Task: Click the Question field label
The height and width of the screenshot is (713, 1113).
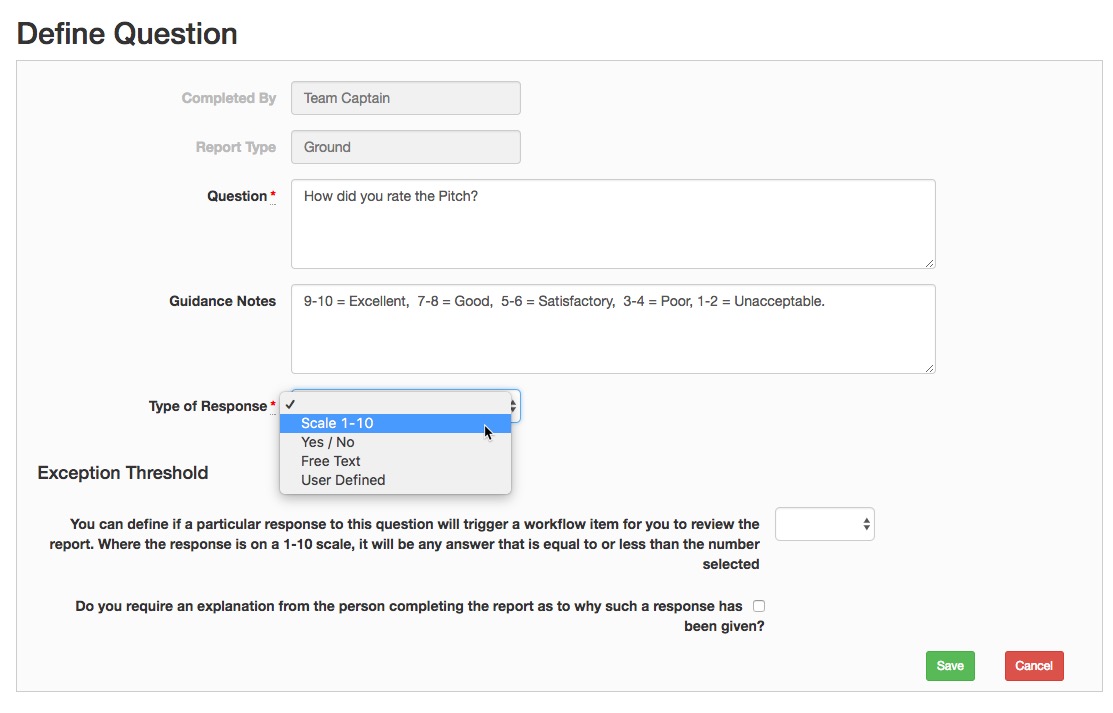Action: (x=237, y=196)
